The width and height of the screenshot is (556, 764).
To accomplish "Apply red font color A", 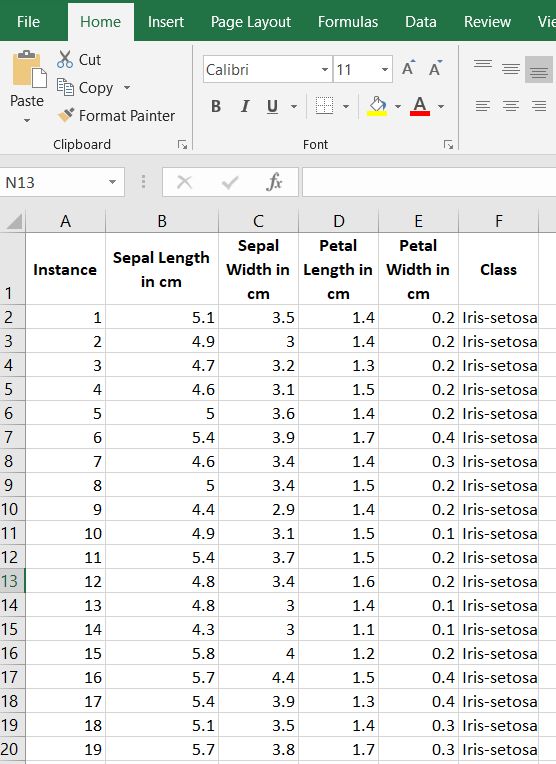I will tap(420, 106).
